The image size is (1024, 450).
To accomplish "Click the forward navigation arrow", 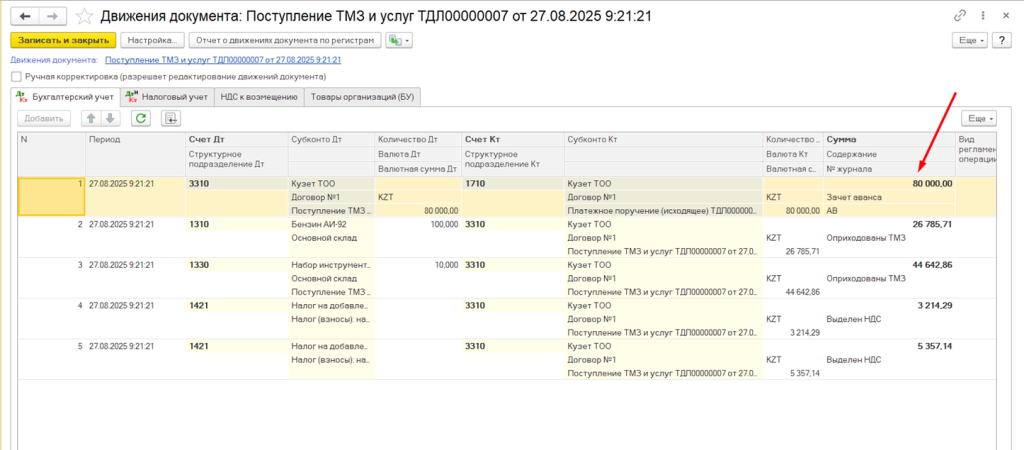I will [x=53, y=16].
